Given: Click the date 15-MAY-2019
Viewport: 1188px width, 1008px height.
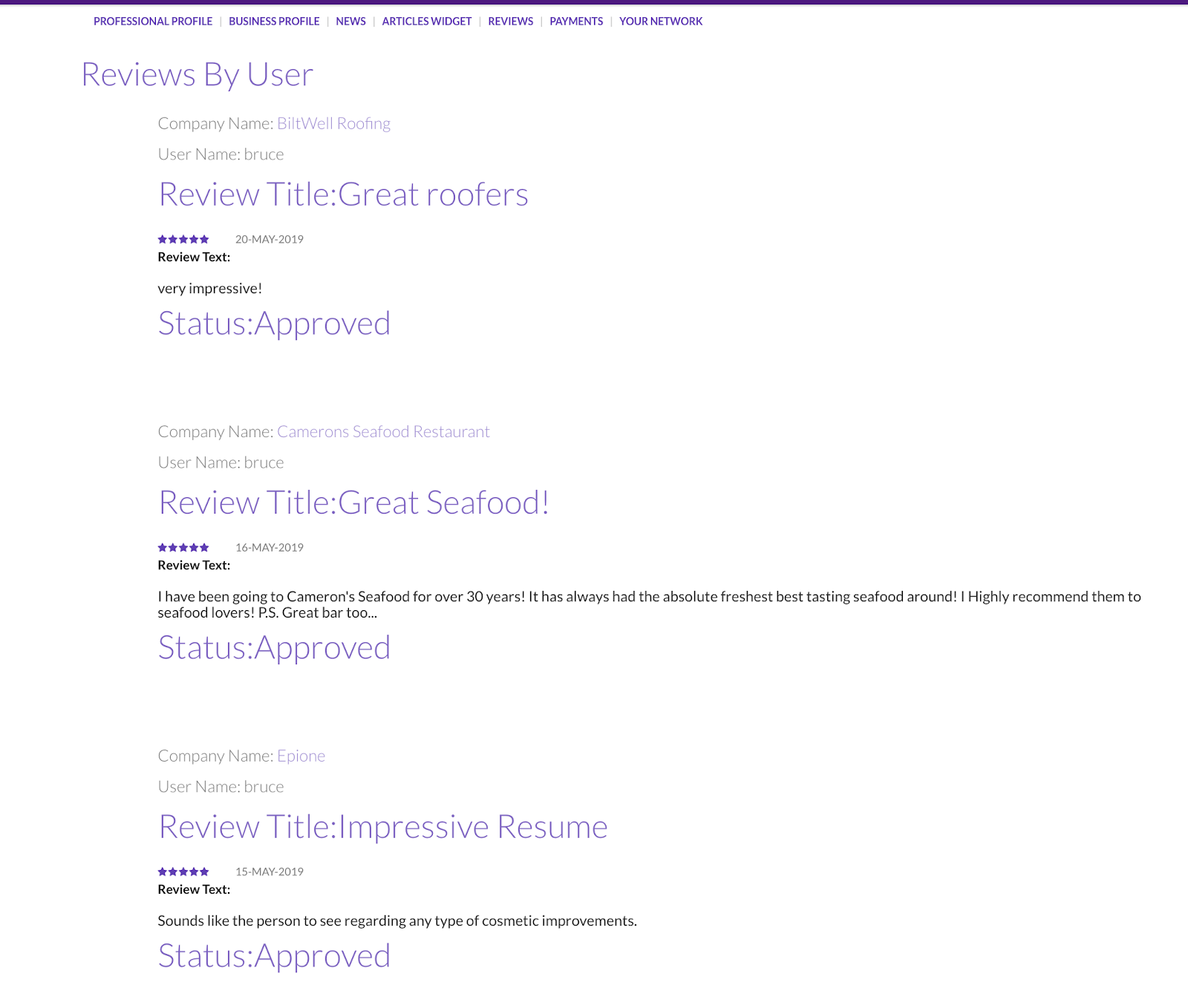Looking at the screenshot, I should click(x=270, y=871).
